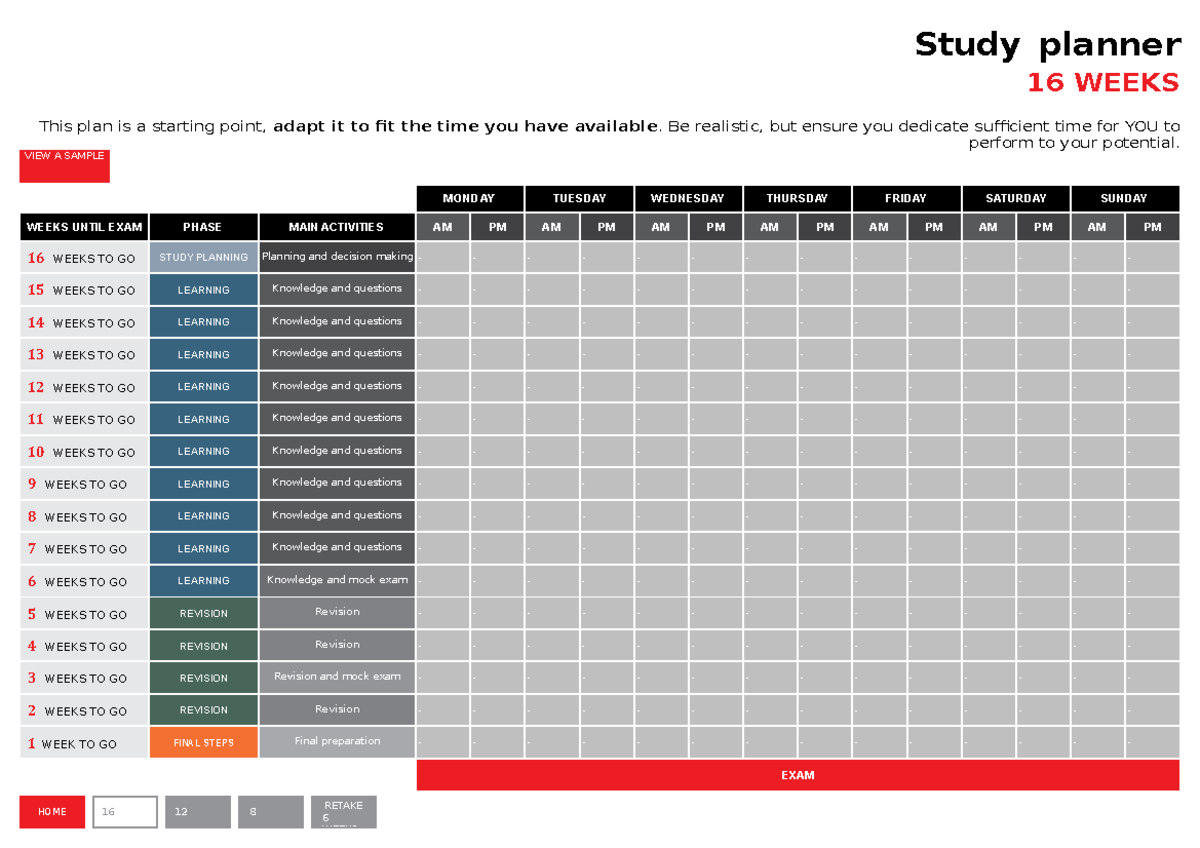Image resolution: width=1200 pixels, height=848 pixels.
Task: Click the LEARNING phase for week 15
Action: pyautogui.click(x=203, y=289)
